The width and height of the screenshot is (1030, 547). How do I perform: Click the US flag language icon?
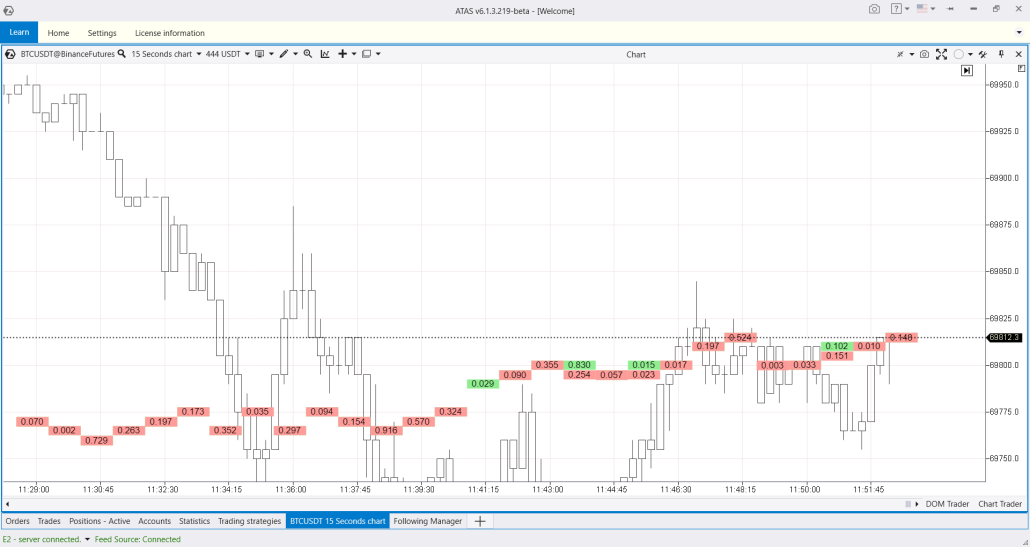tap(922, 9)
